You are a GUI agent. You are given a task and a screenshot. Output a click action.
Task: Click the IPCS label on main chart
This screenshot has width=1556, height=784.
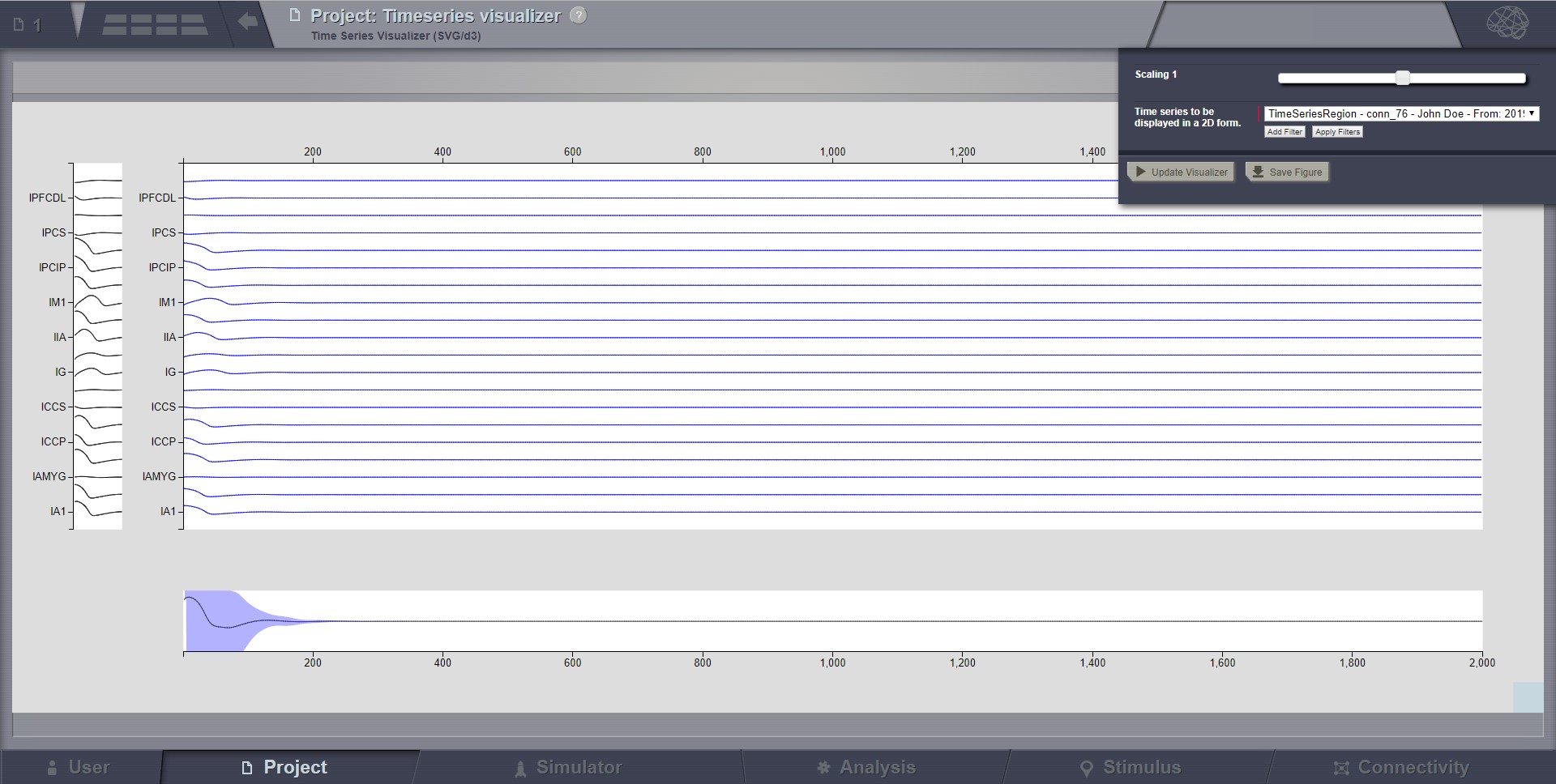coord(164,232)
